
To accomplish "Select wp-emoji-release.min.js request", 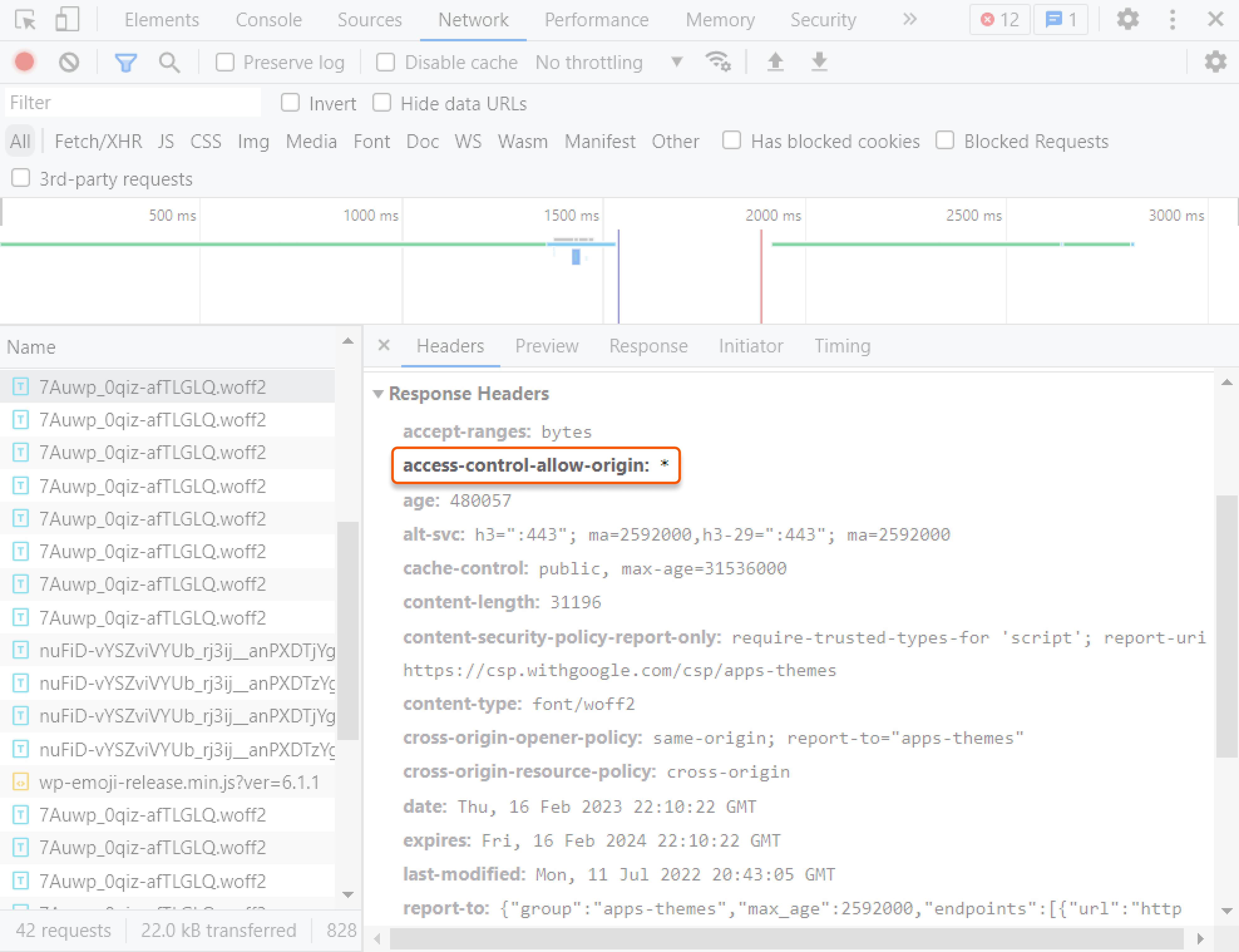I will point(179,782).
